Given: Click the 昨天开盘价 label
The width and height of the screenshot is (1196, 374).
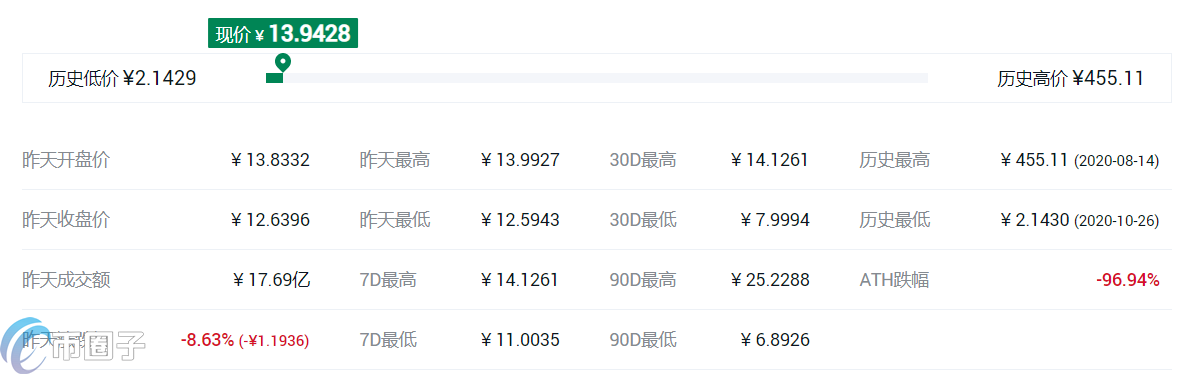Looking at the screenshot, I should (66, 160).
